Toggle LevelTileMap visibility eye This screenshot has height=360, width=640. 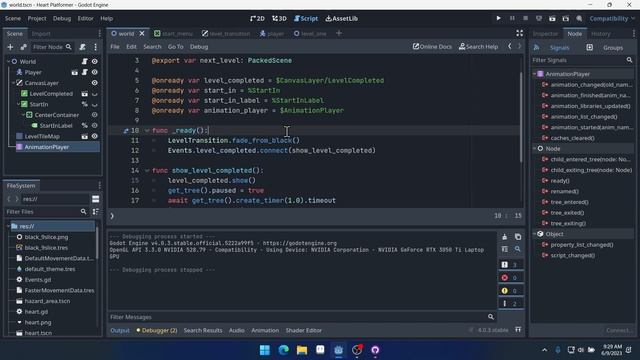[95, 136]
